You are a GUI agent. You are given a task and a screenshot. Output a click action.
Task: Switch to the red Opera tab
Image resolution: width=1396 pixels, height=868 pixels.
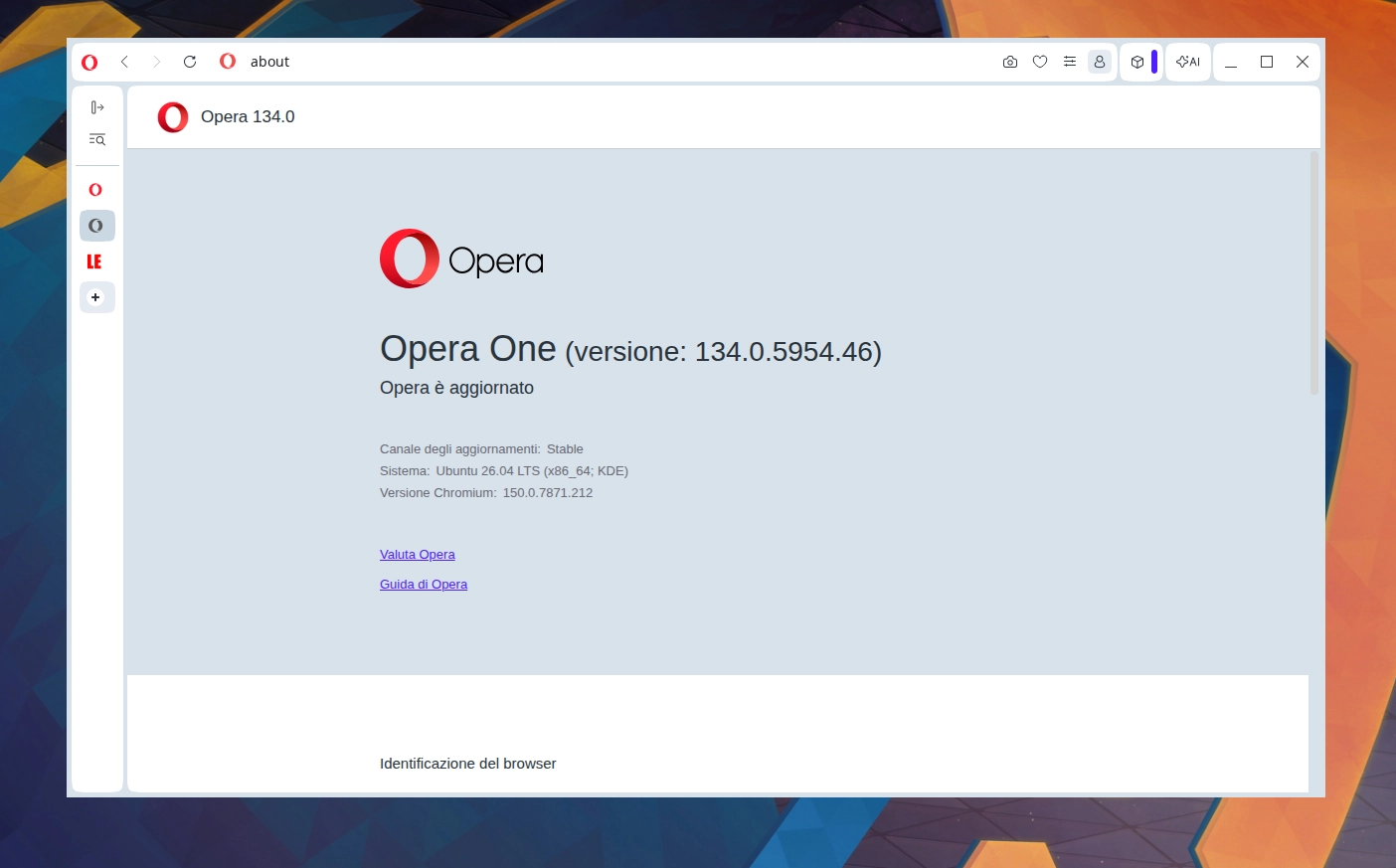[96, 190]
